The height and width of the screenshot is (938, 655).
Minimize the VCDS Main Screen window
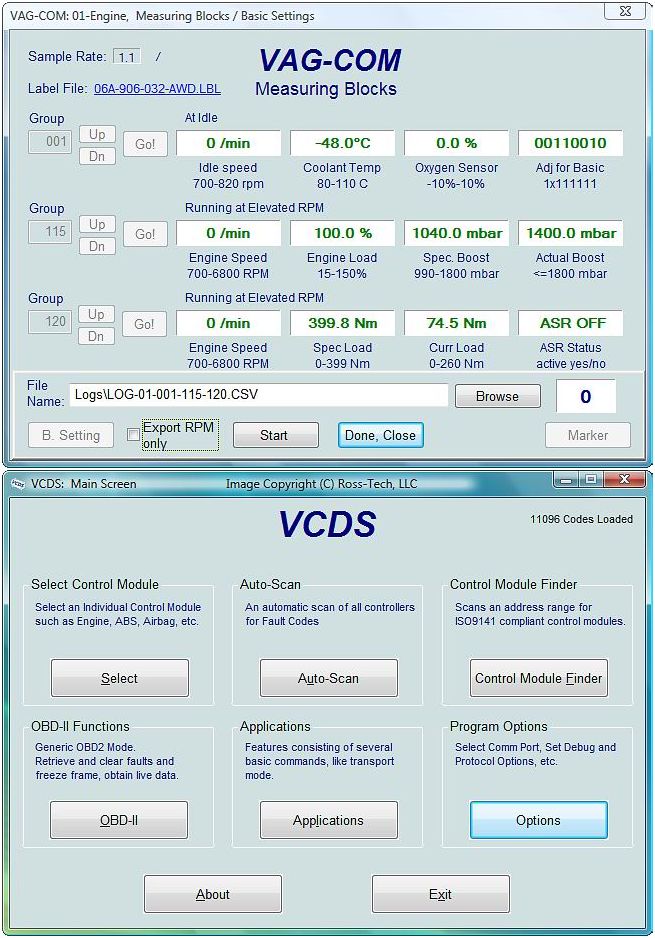point(567,479)
